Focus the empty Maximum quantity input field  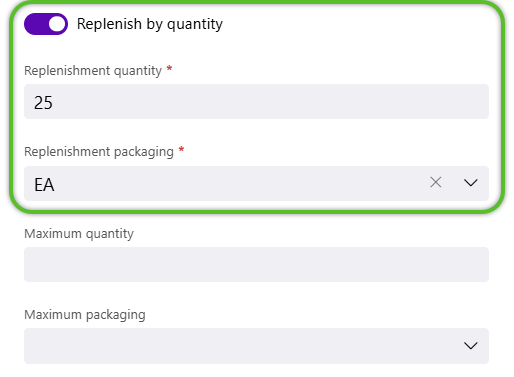[256, 265]
